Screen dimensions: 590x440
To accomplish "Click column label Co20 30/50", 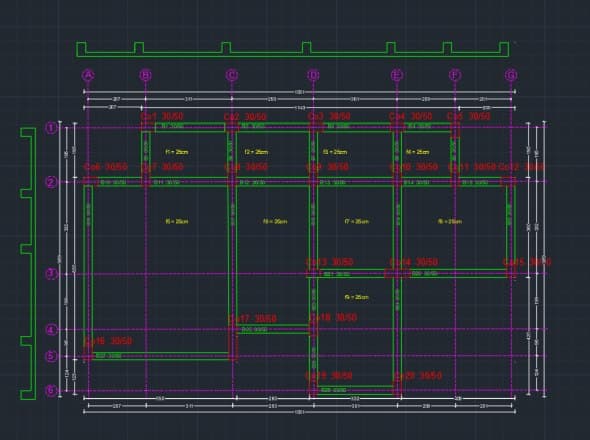I will click(x=418, y=376).
